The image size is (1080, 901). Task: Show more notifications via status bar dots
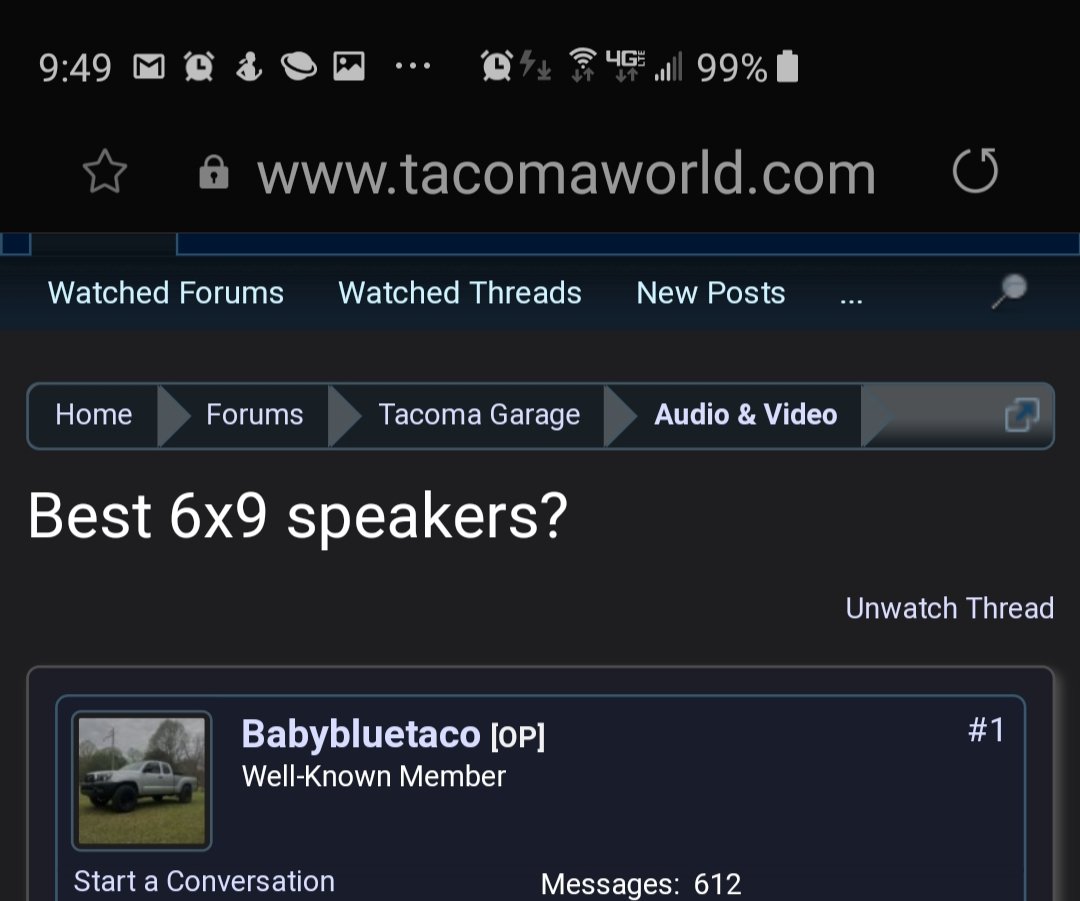pyautogui.click(x=413, y=67)
